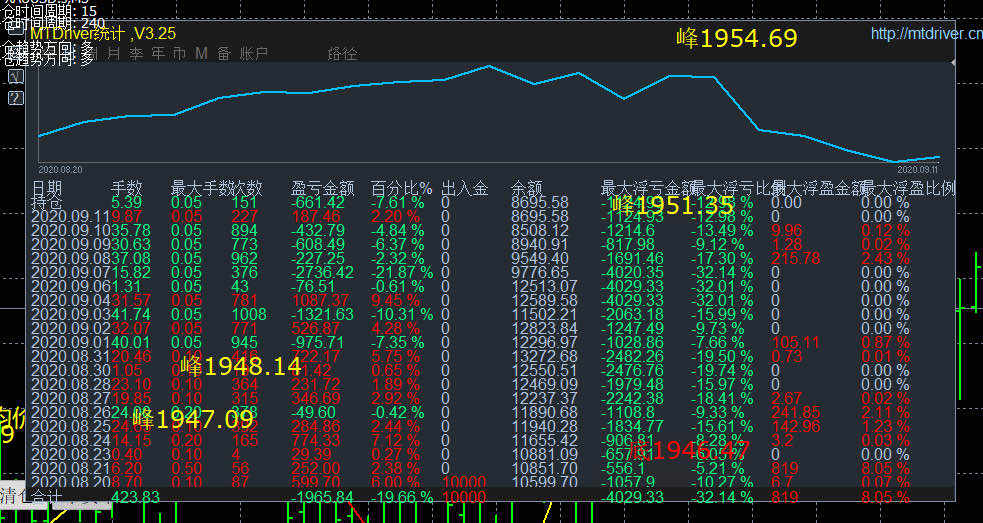Select the 2020.09.10 date row
Image resolution: width=983 pixels, height=523 pixels.
[x=71, y=230]
